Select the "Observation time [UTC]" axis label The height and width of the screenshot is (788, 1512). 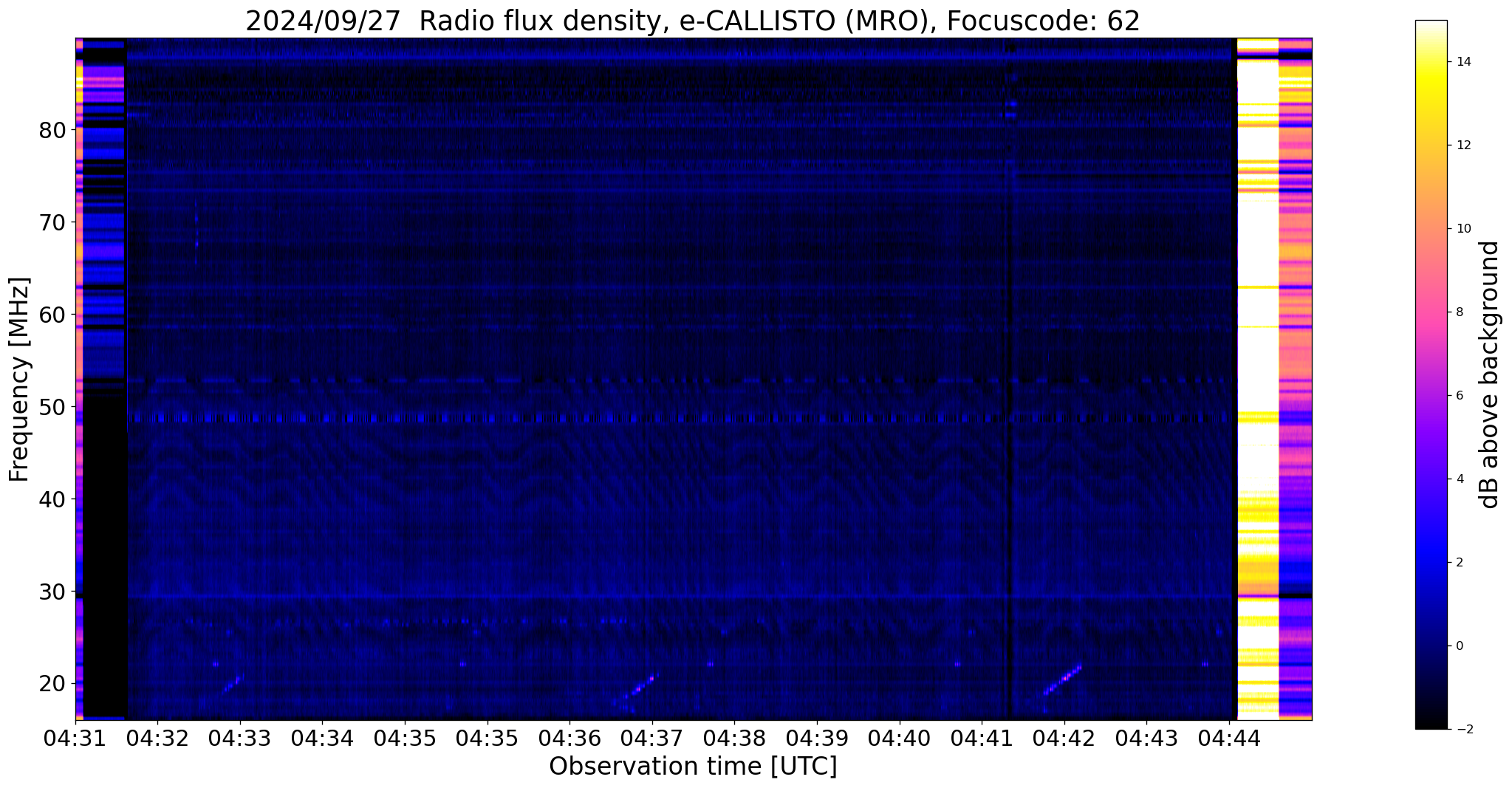693,767
